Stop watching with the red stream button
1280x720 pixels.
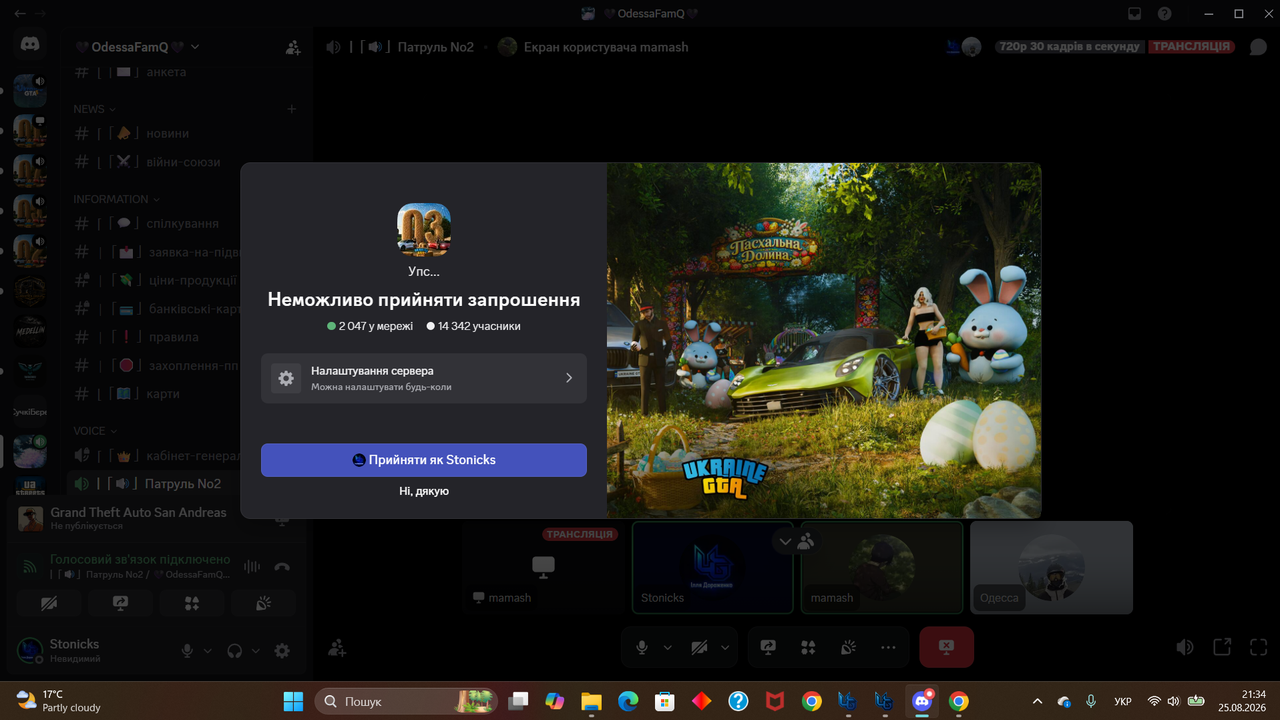point(946,648)
